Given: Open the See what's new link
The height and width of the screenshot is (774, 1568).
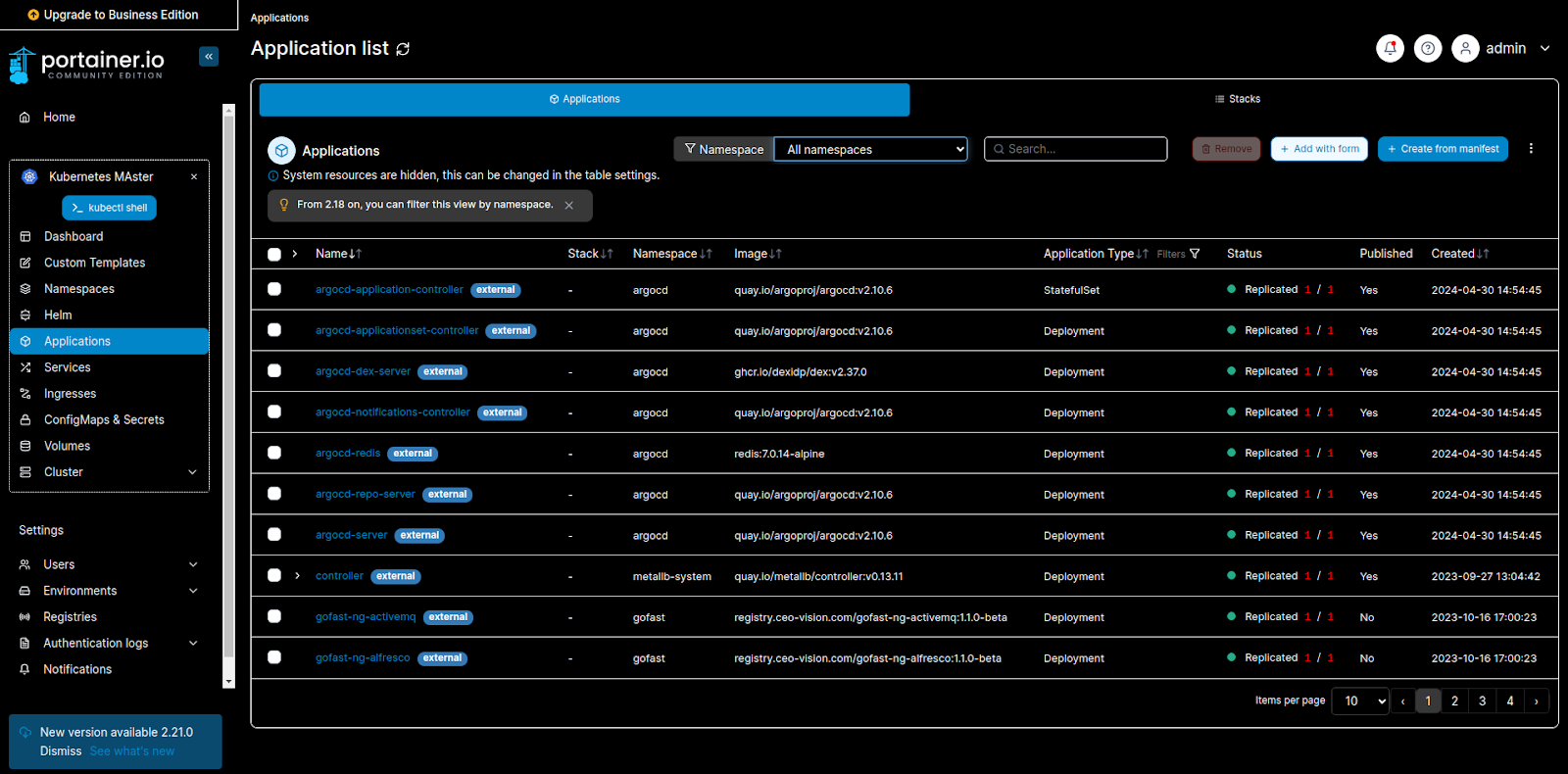Looking at the screenshot, I should click(x=132, y=751).
